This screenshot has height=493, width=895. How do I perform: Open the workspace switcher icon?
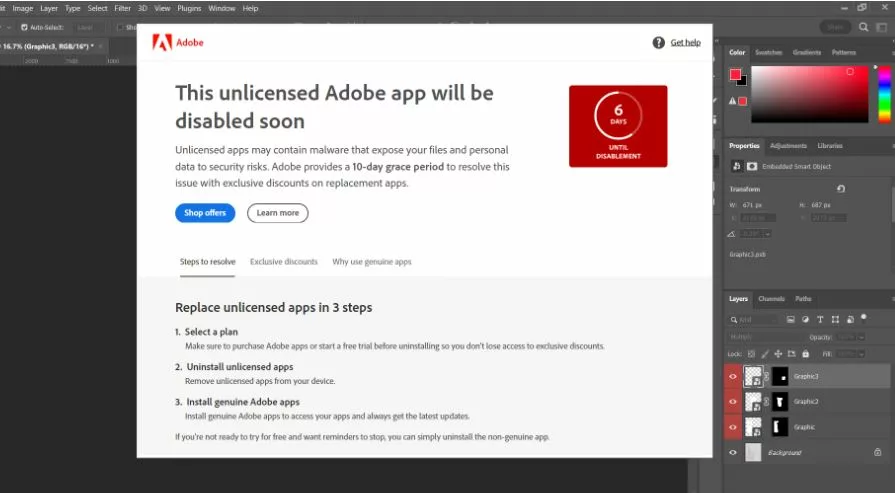pyautogui.click(x=882, y=27)
